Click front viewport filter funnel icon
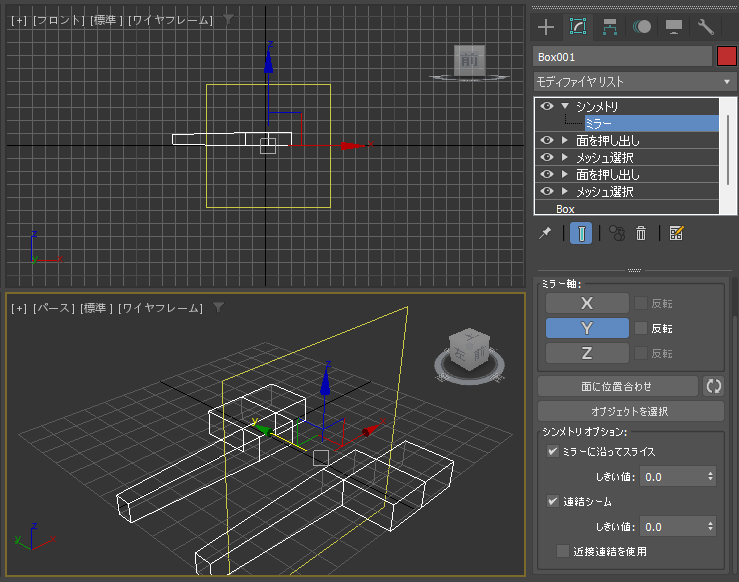Screen dimensions: 739x582 tap(228, 19)
